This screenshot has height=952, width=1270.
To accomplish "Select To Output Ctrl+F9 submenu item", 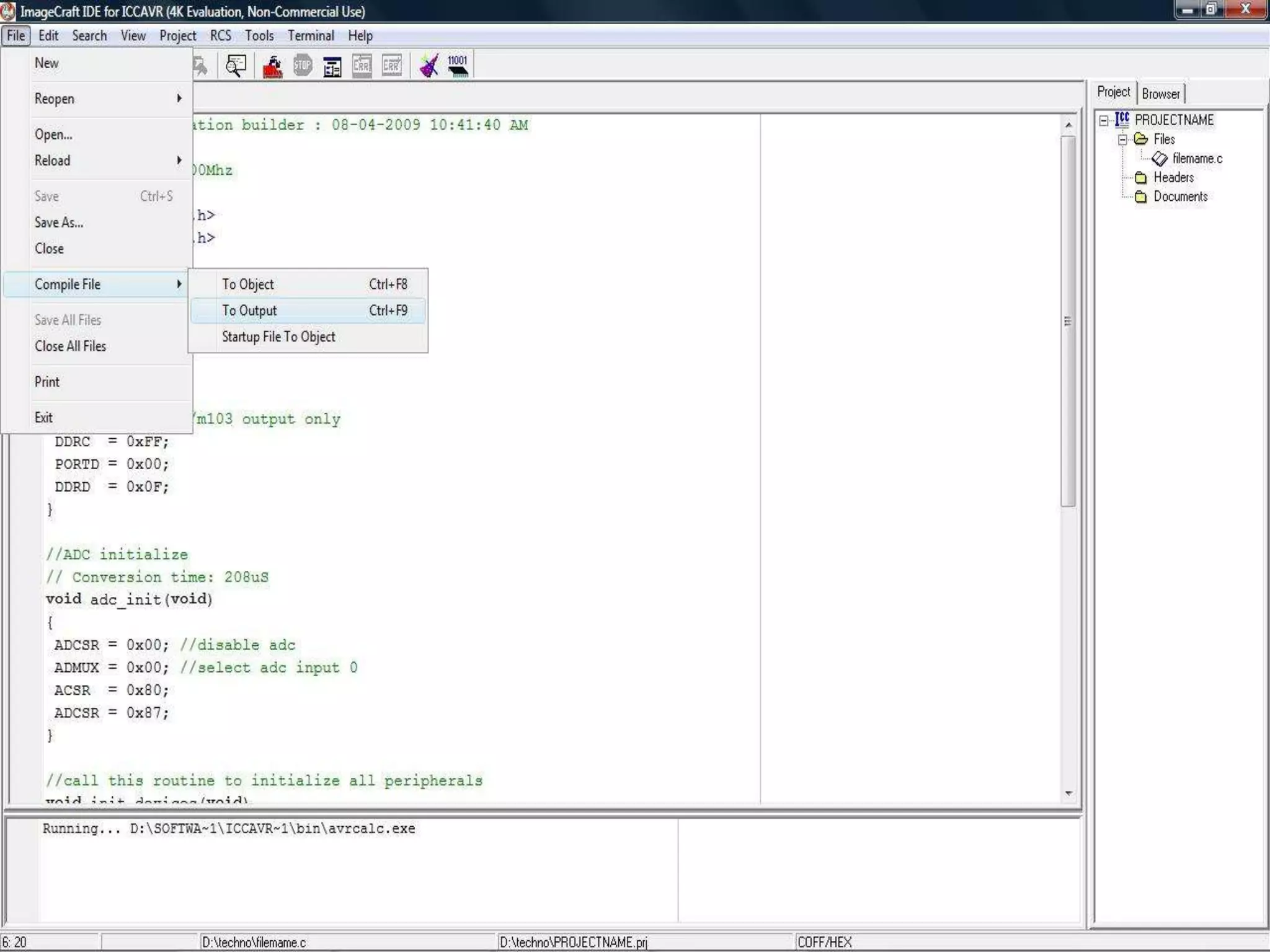I will point(308,311).
